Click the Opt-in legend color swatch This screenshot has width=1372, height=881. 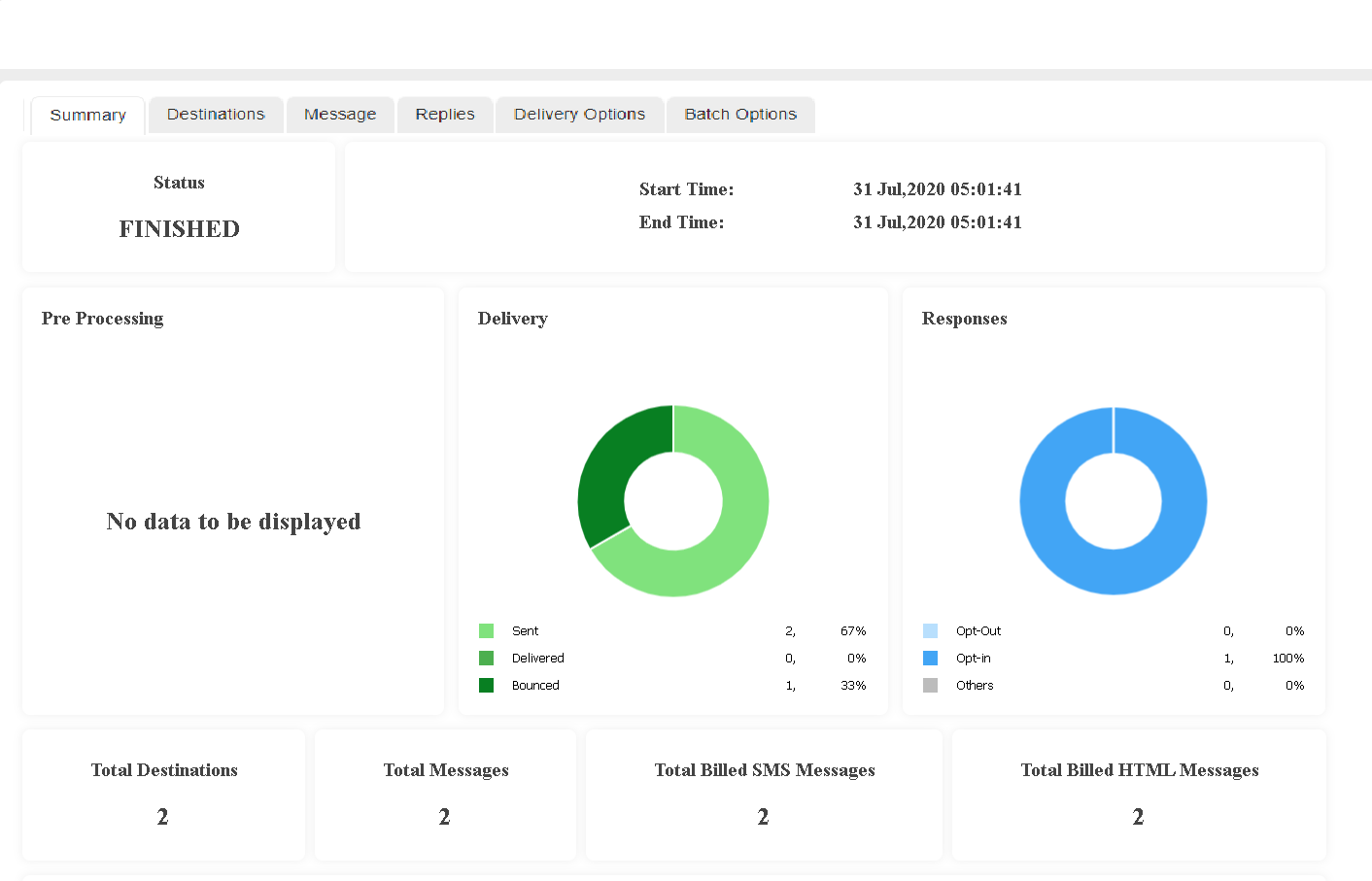point(931,659)
